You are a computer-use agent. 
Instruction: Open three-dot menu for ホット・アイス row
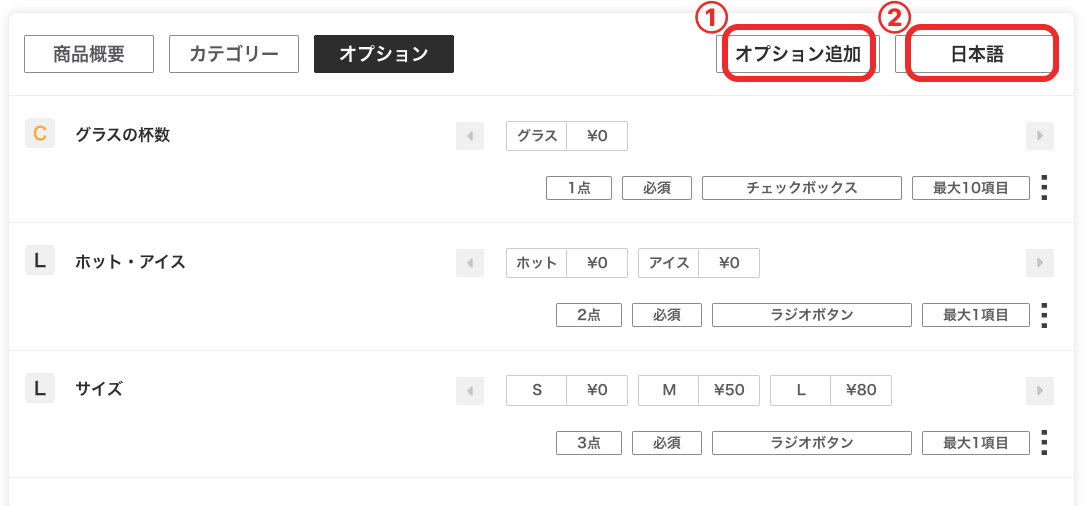click(1045, 315)
